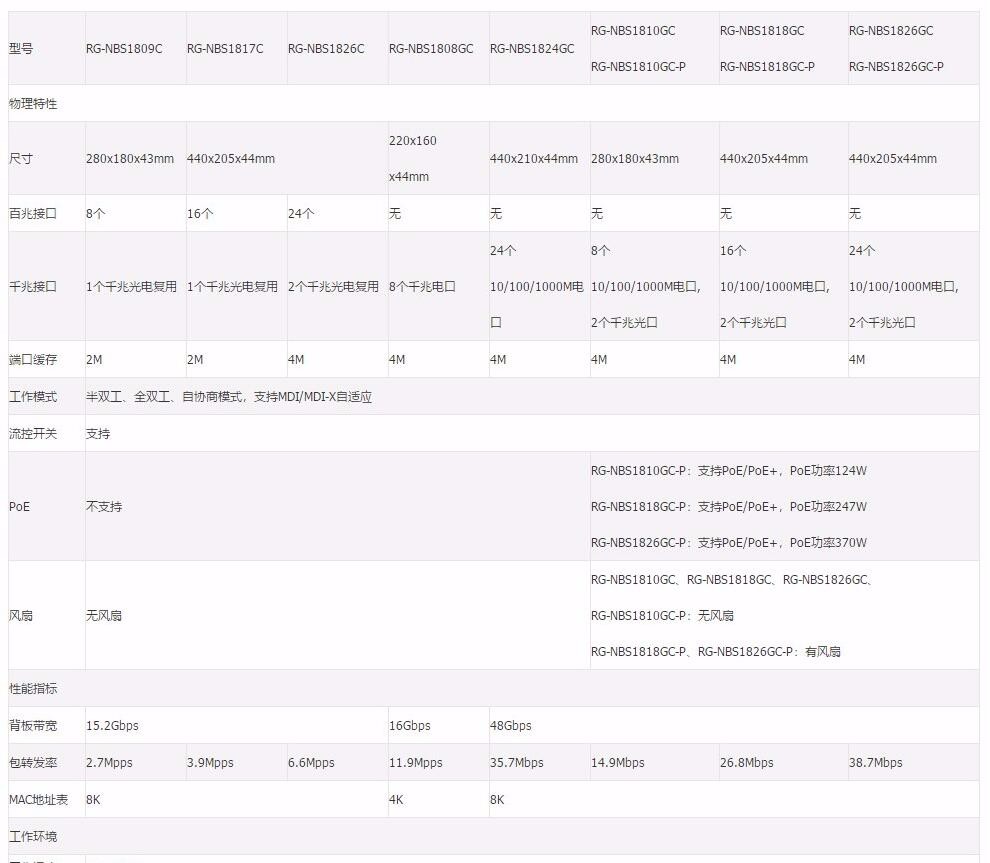Select "24个" in the 百兆接口 row

[x=301, y=213]
